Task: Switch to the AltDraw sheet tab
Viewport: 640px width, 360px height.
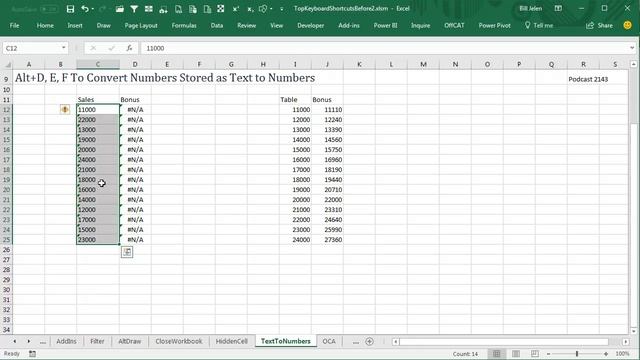Action: [129, 341]
